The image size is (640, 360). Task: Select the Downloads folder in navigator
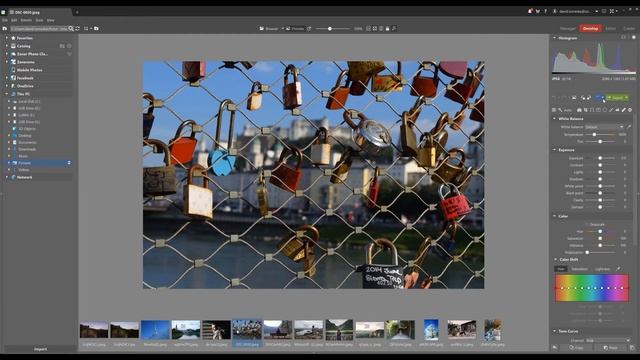click(x=27, y=149)
